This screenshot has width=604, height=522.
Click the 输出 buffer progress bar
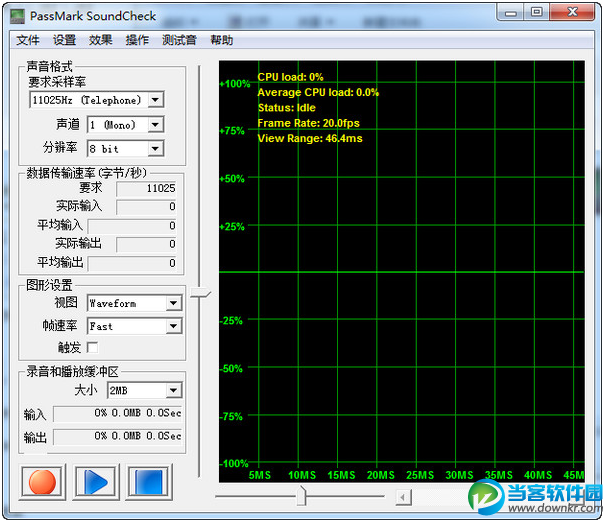tap(117, 436)
